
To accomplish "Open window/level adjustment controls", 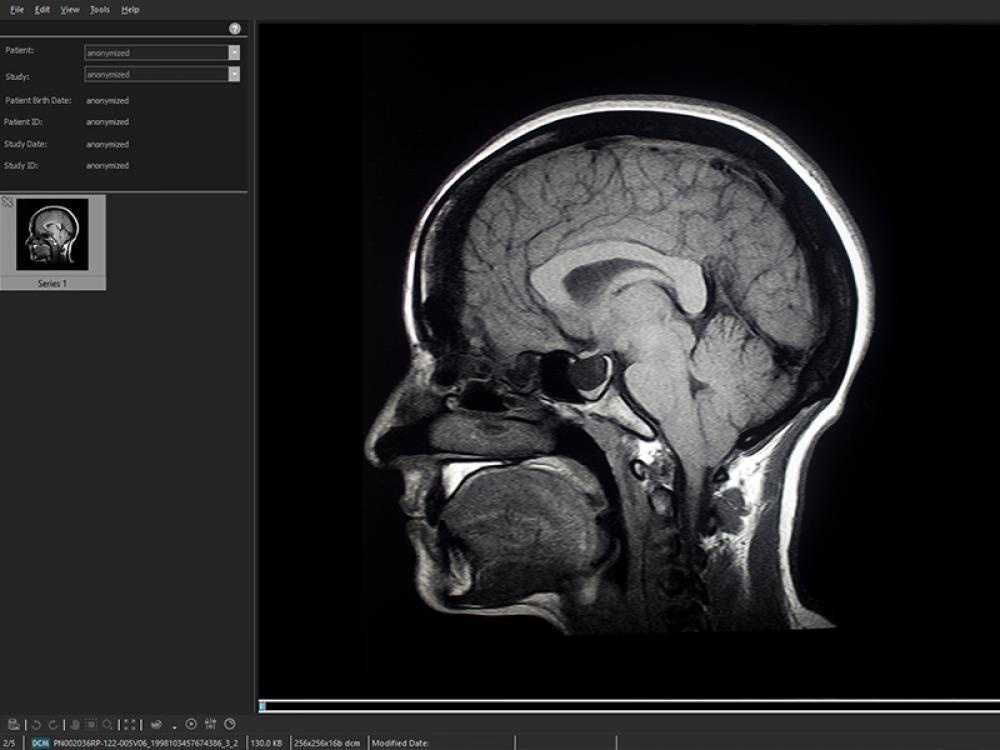I will pyautogui.click(x=209, y=724).
